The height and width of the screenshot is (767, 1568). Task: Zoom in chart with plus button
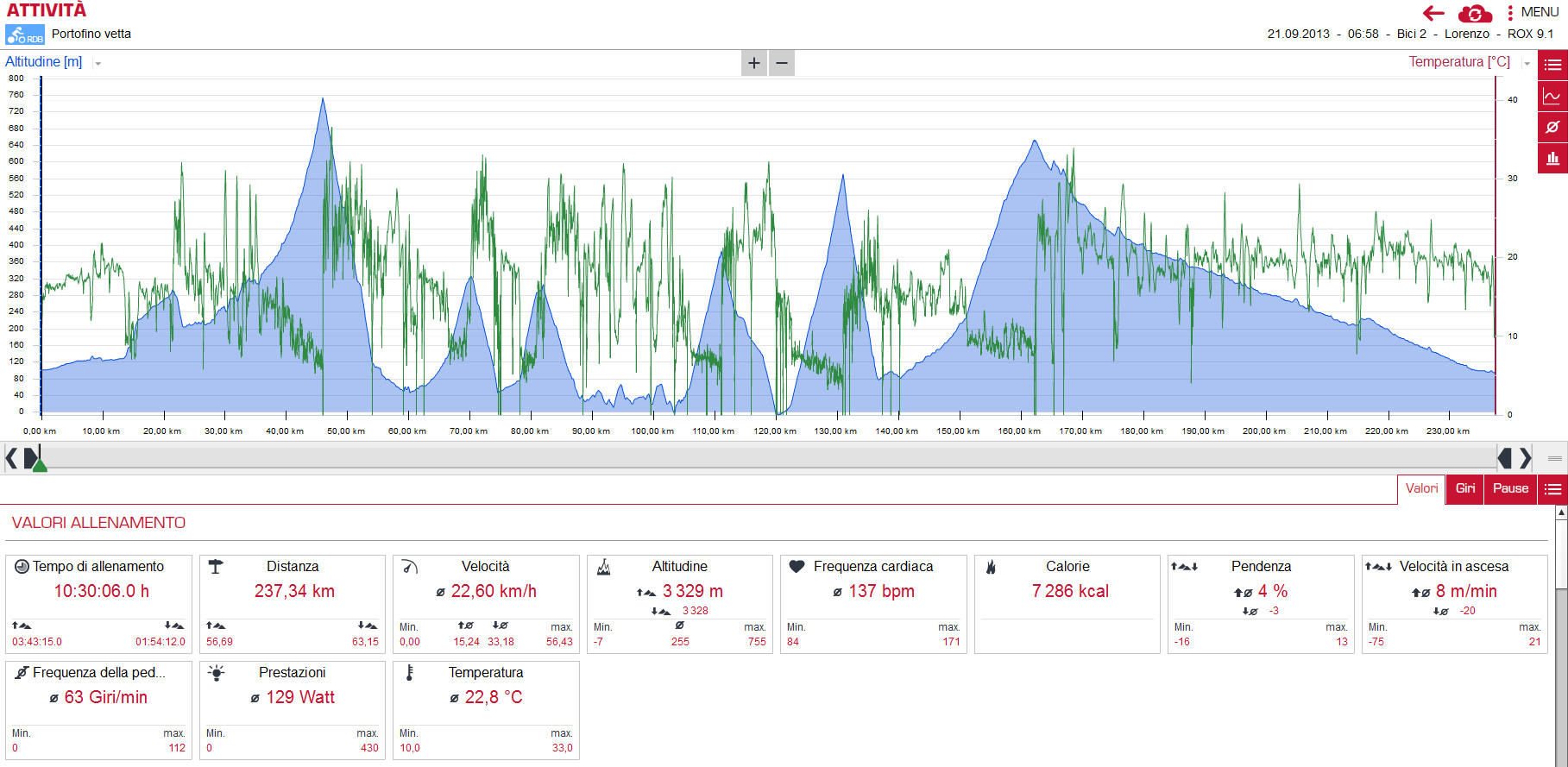(x=754, y=63)
